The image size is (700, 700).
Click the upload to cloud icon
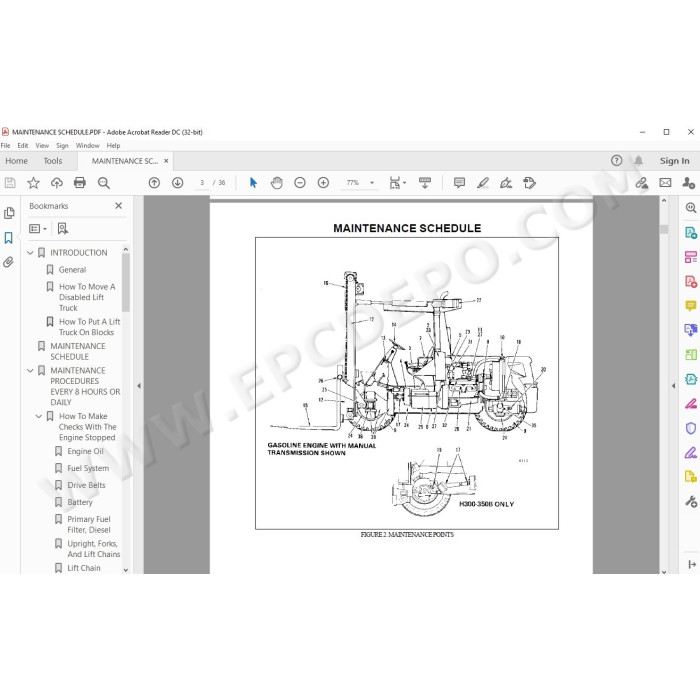point(57,183)
